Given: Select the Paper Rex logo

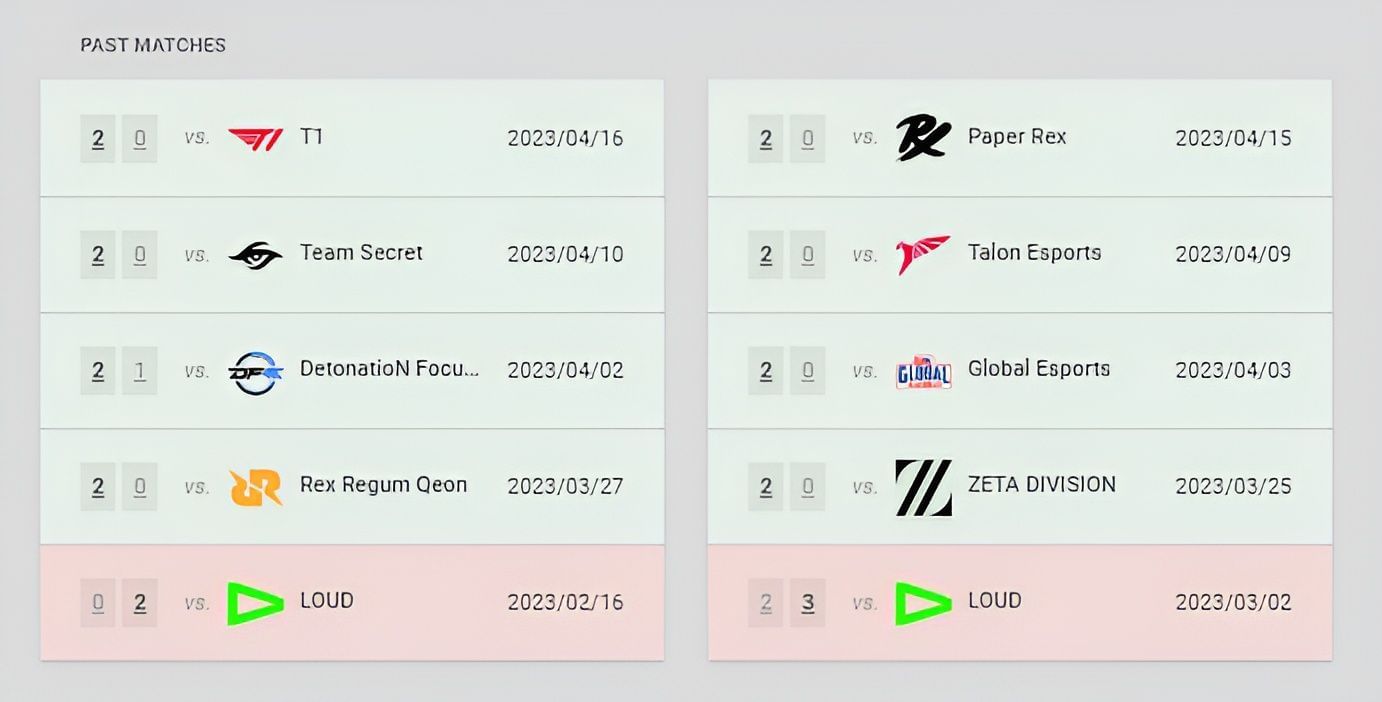Looking at the screenshot, I should point(922,136).
